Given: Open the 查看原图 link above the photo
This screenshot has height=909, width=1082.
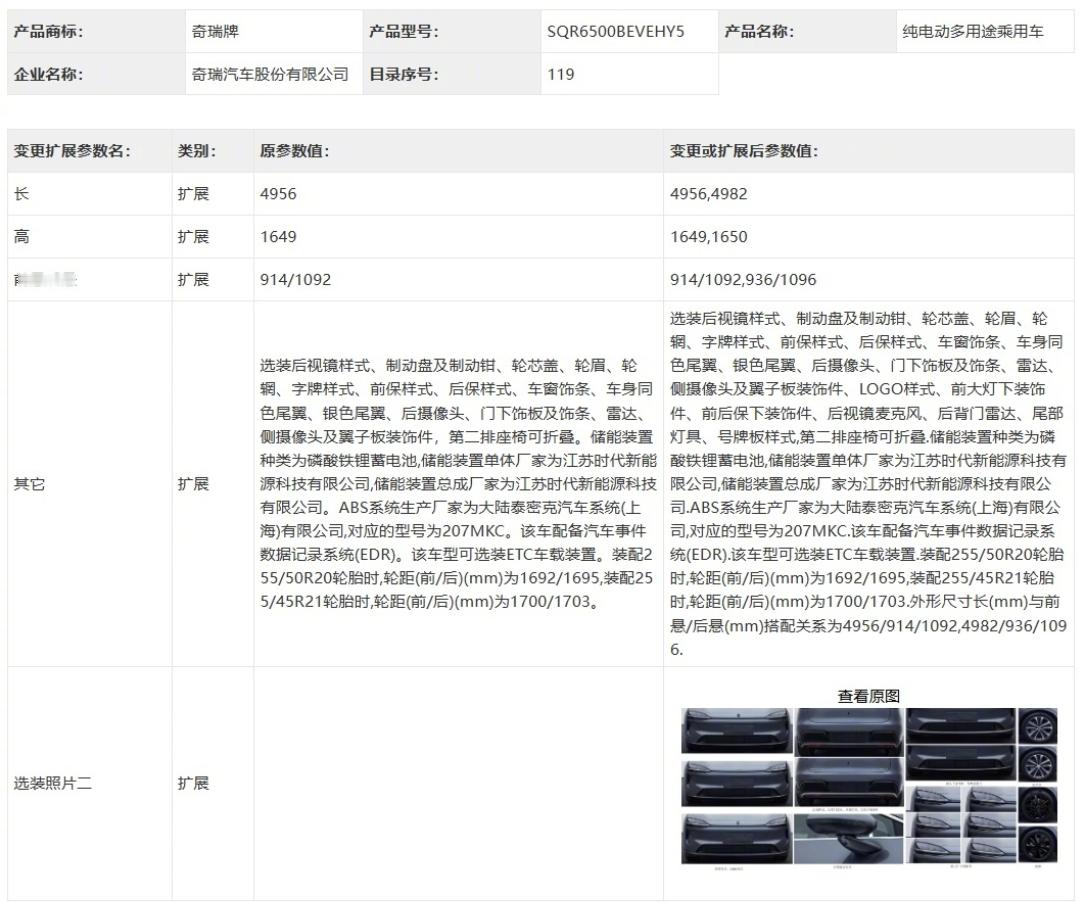Looking at the screenshot, I should coord(868,696).
